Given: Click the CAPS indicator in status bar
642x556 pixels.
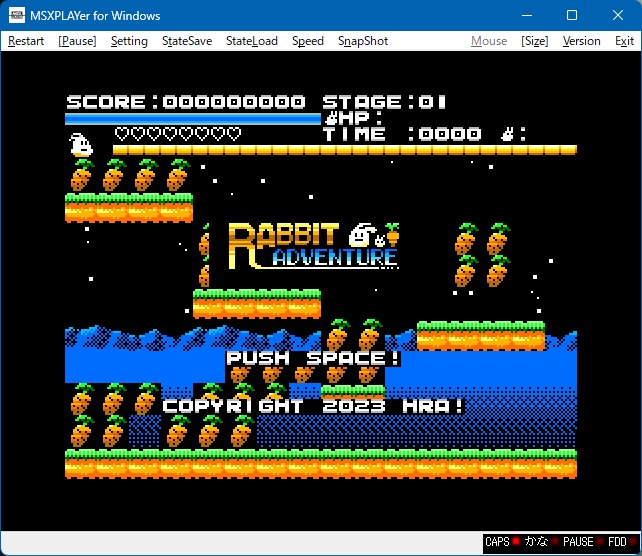Looking at the screenshot, I should tap(502, 542).
